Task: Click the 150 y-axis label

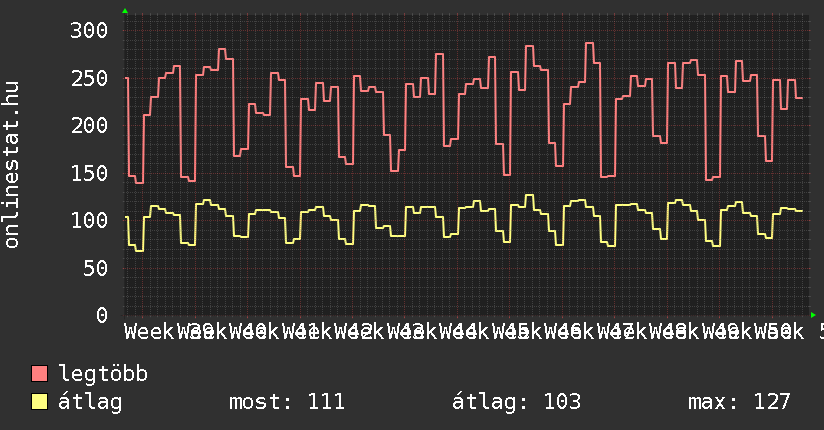Action: [88, 173]
